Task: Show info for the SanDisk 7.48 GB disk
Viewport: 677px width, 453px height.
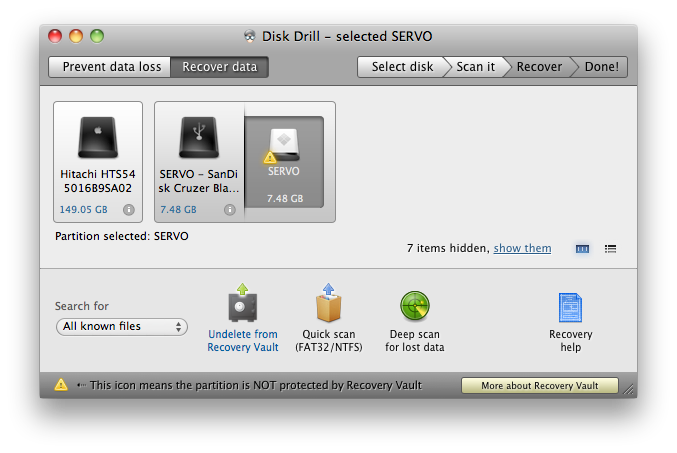Action: [230, 209]
